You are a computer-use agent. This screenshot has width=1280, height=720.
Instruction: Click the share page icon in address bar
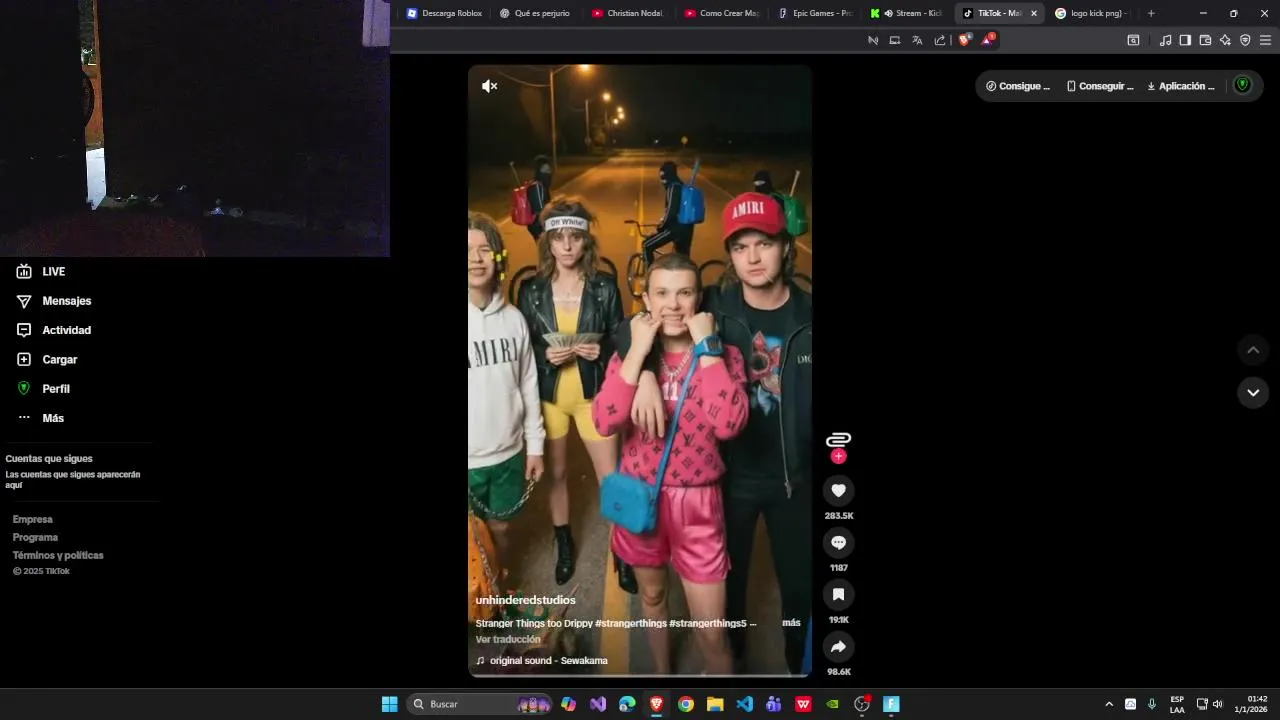pos(940,40)
